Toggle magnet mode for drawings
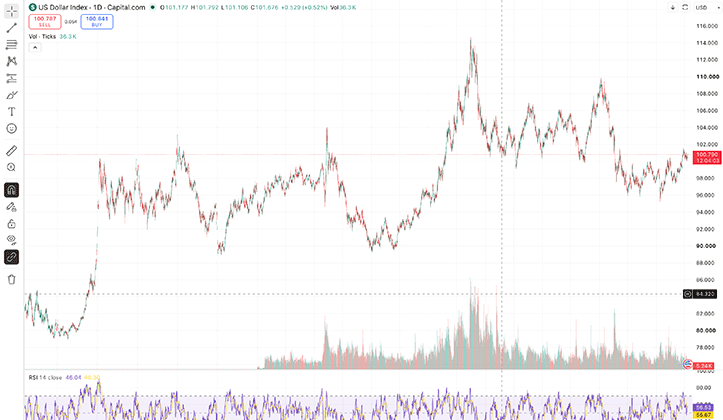The width and height of the screenshot is (723, 420). tap(12, 190)
